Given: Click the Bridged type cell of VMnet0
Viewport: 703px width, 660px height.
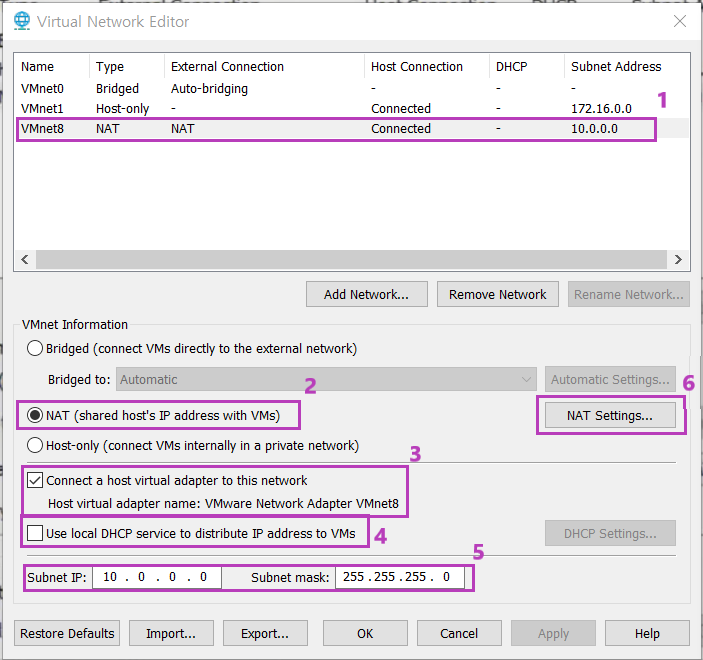Looking at the screenshot, I should coord(117,89).
